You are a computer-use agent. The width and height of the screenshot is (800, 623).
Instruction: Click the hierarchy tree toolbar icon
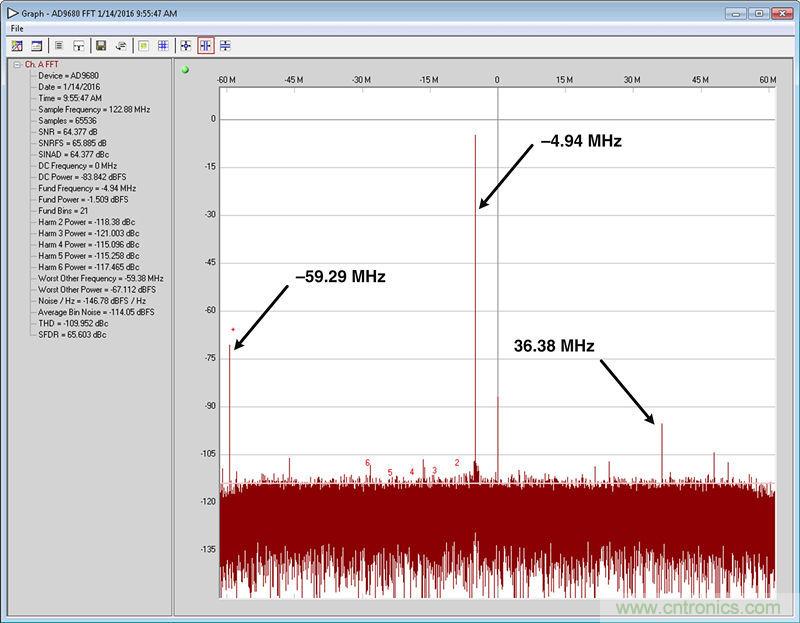[78, 46]
